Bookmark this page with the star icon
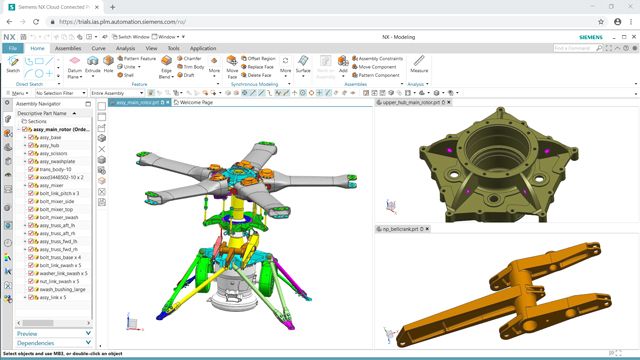Image resolution: width=640 pixels, height=360 pixels. [x=601, y=22]
